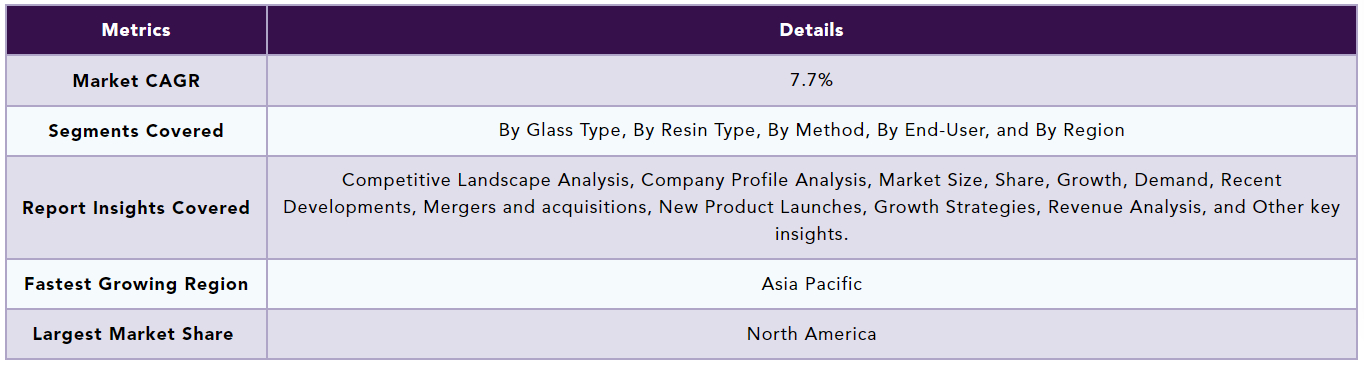Click the Asia Pacific value
Screen dimensions: 1364x365
(811, 284)
